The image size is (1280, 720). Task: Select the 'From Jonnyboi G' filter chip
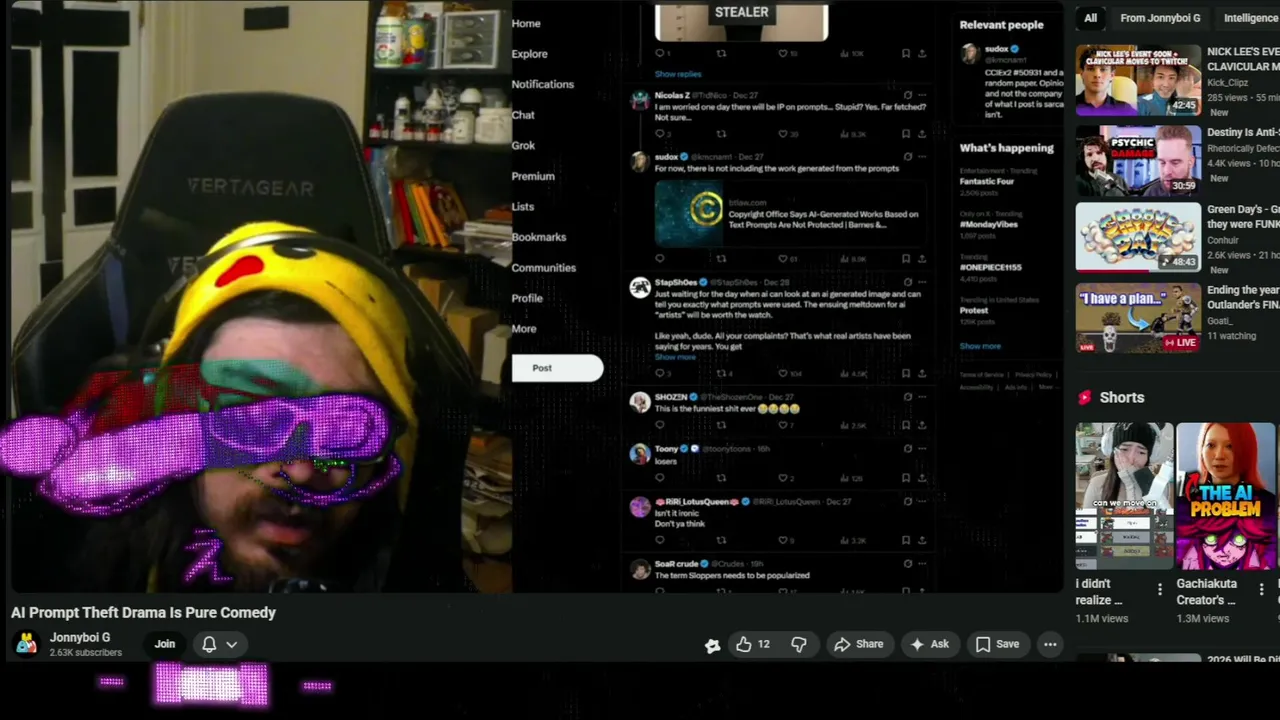click(x=1160, y=18)
